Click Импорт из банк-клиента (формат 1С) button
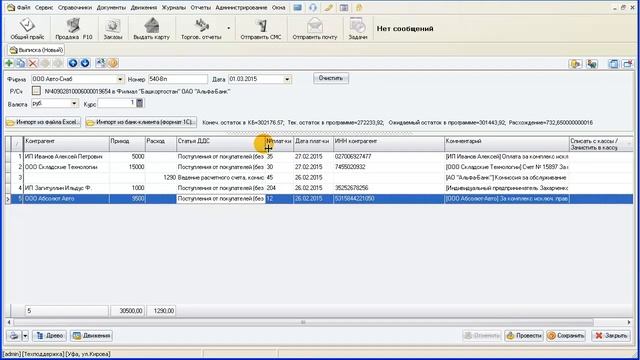Viewport: 640px width, 360px height. 141,122
